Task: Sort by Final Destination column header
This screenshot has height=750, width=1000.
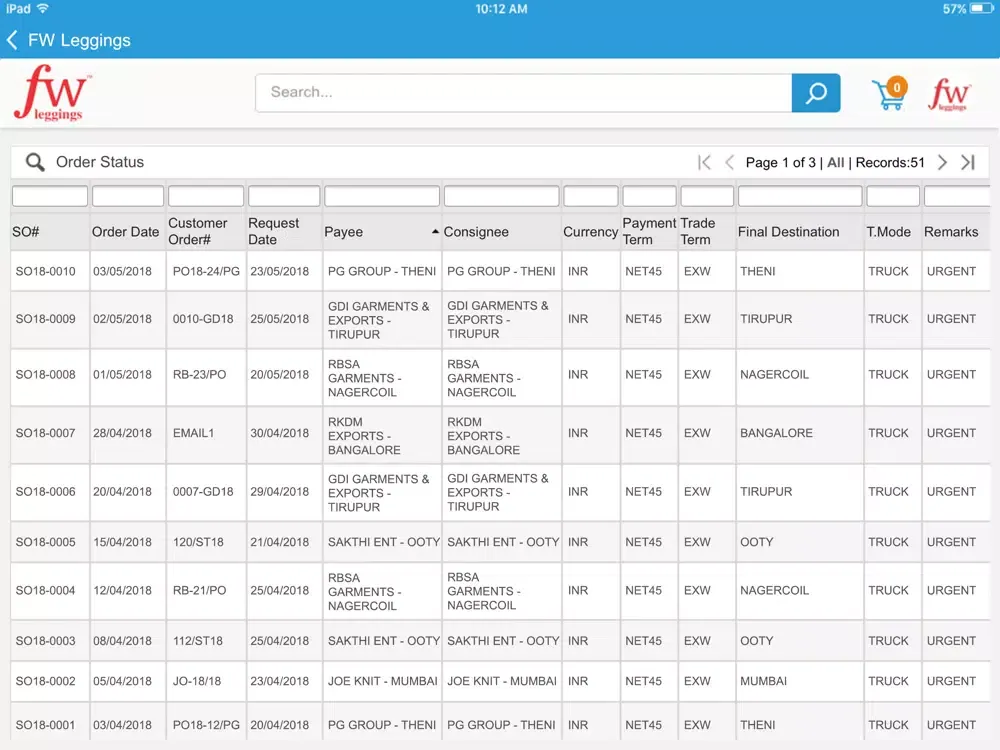Action: (x=788, y=232)
